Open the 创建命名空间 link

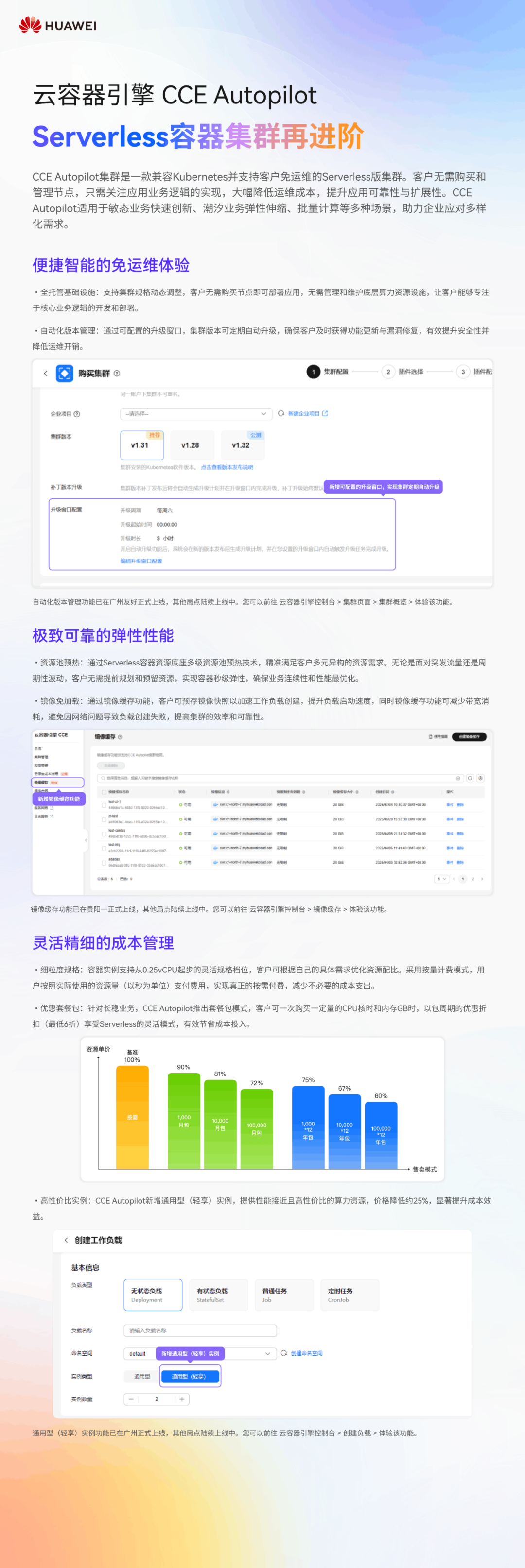tap(306, 1353)
